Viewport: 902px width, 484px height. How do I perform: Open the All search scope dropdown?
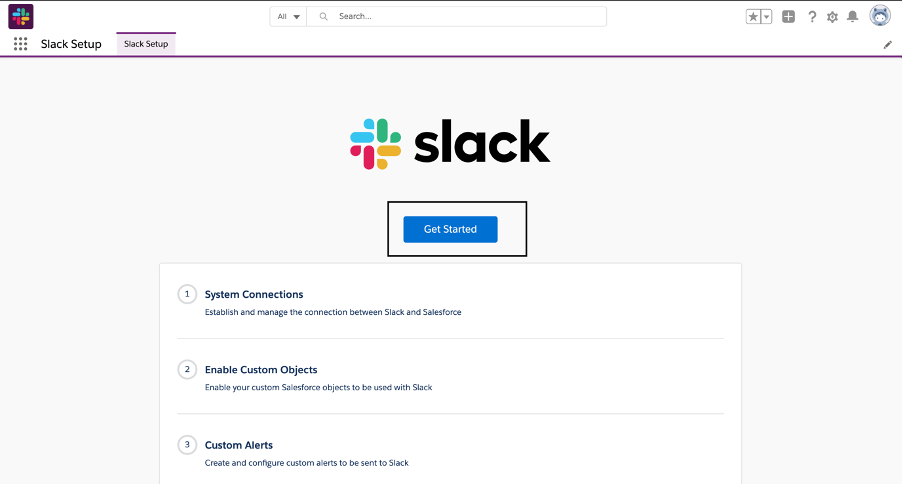pos(288,17)
